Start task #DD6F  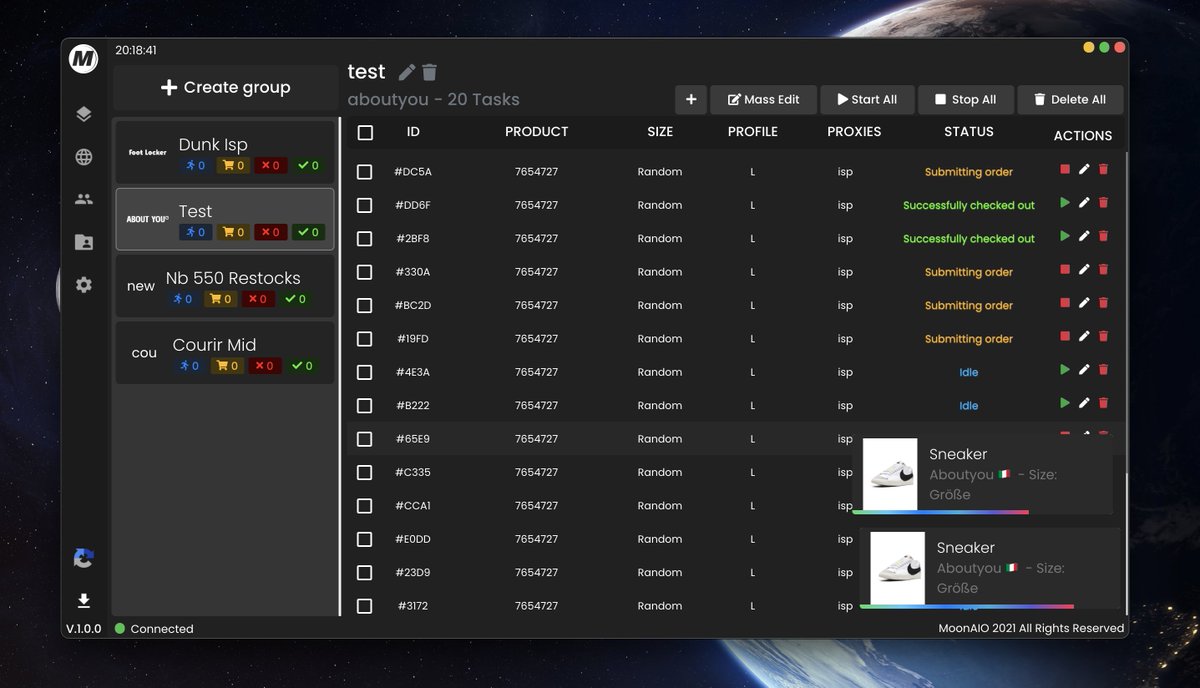(x=1065, y=203)
